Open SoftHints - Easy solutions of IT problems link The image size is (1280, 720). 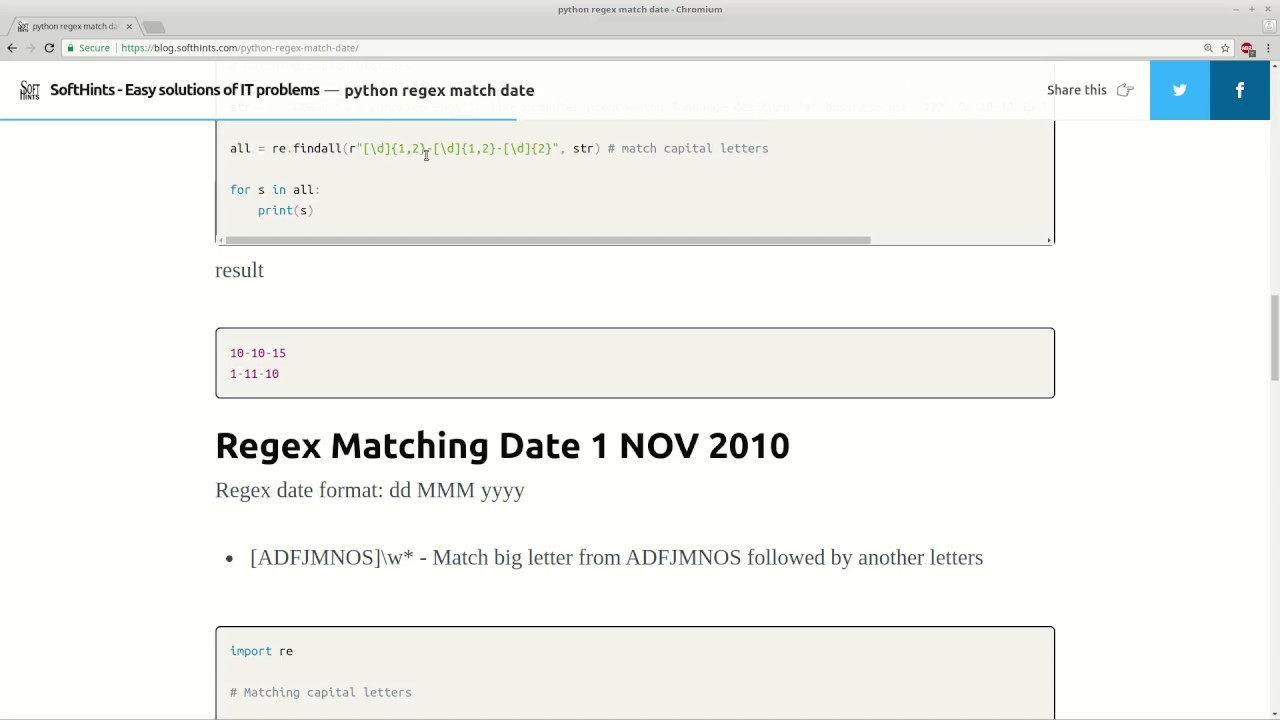click(x=185, y=90)
